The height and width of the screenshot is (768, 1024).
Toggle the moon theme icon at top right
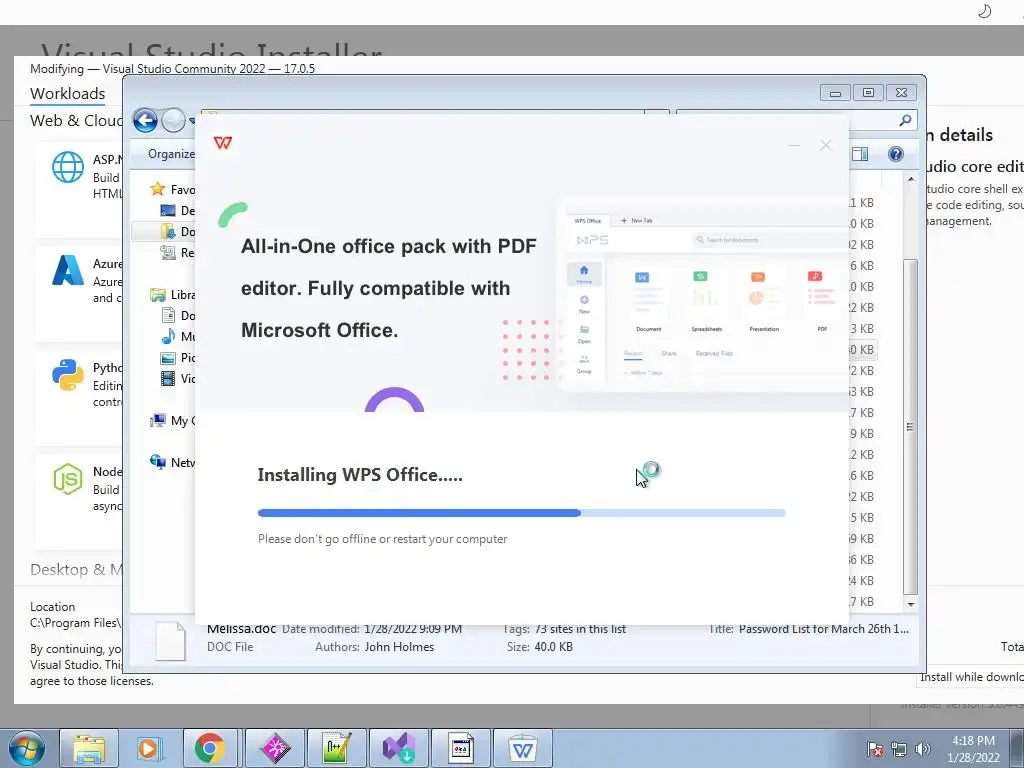pyautogui.click(x=985, y=11)
